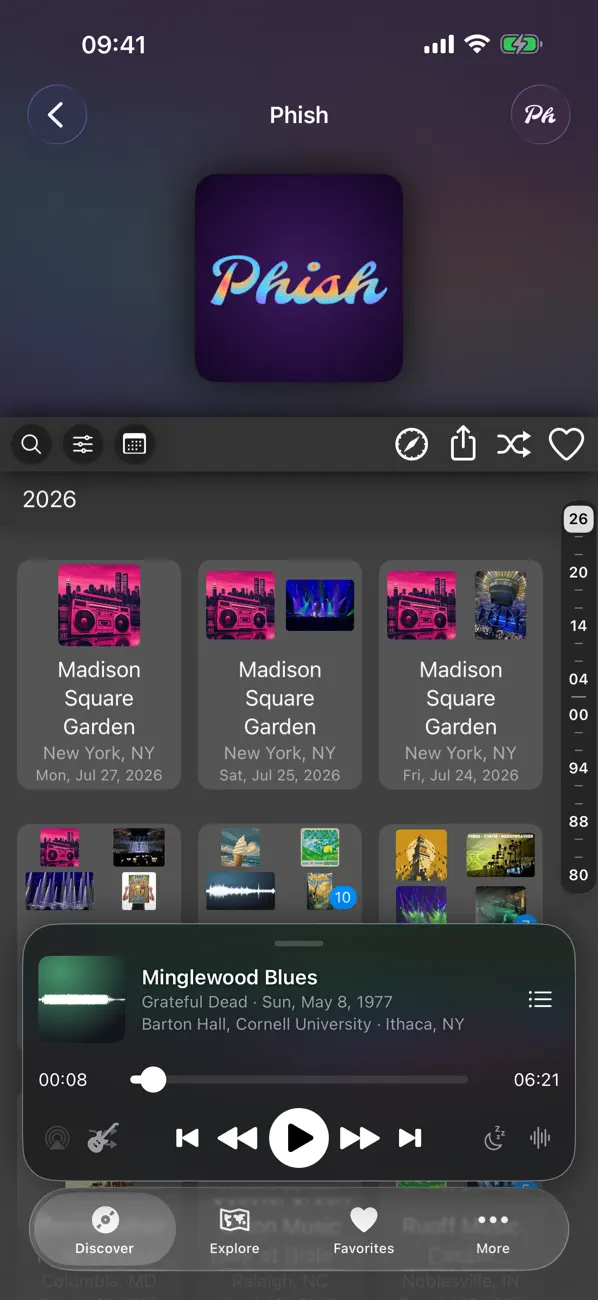Tap the 2026 year heading
Image resolution: width=598 pixels, height=1300 pixels.
click(50, 499)
